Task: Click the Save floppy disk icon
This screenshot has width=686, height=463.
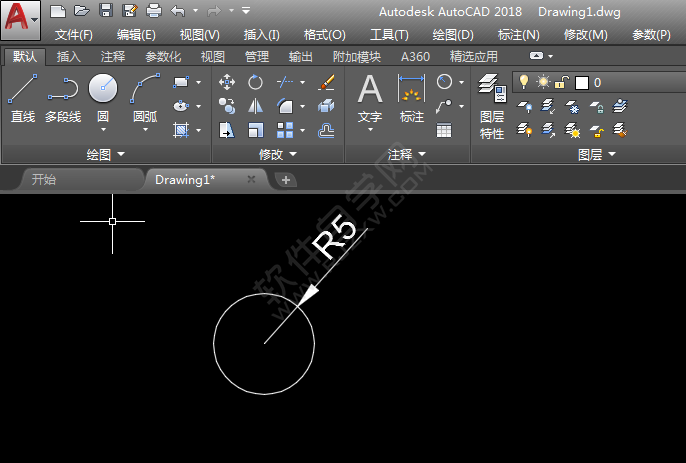Action: click(x=106, y=11)
